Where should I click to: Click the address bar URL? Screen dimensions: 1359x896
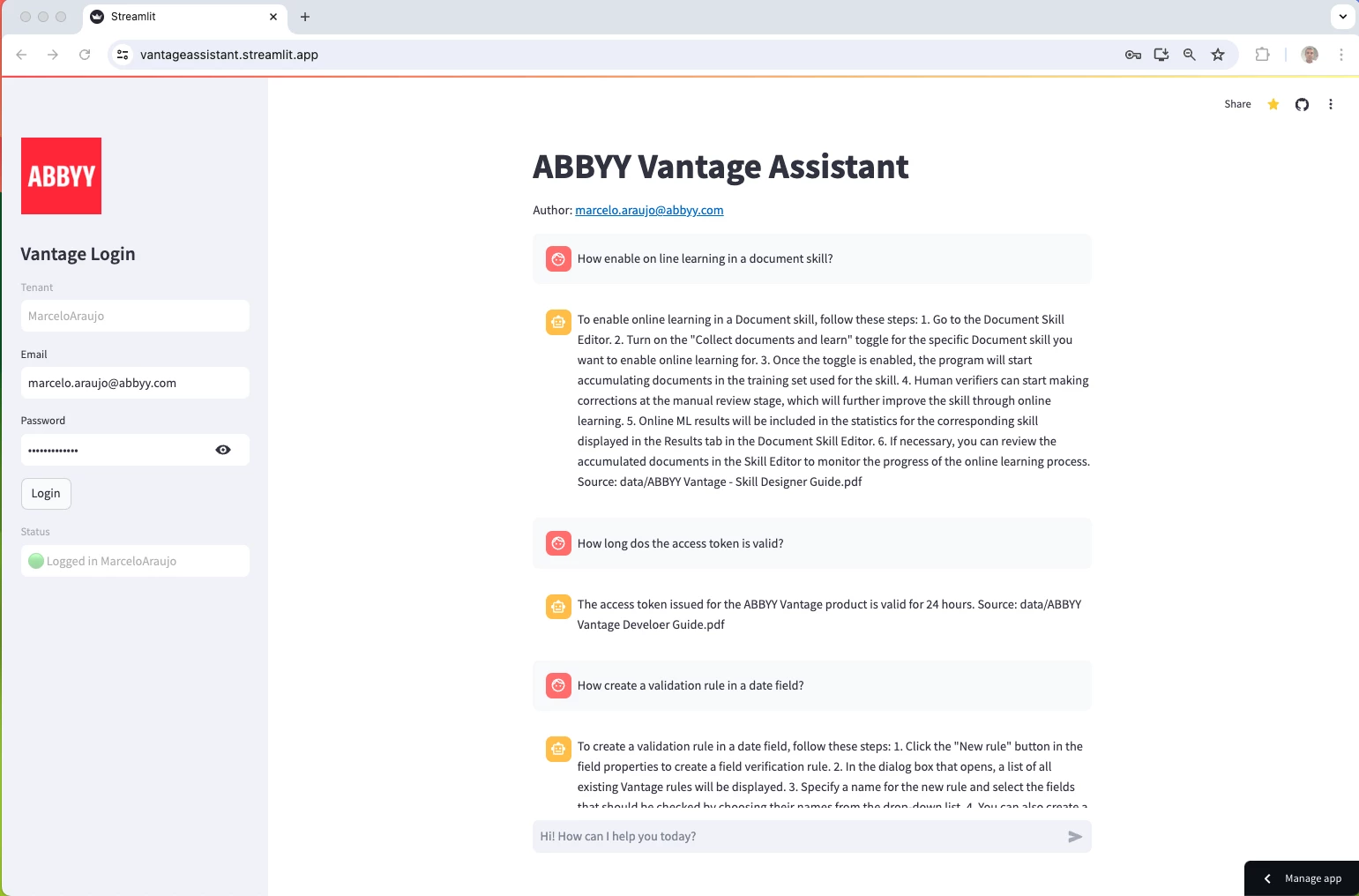229,55
